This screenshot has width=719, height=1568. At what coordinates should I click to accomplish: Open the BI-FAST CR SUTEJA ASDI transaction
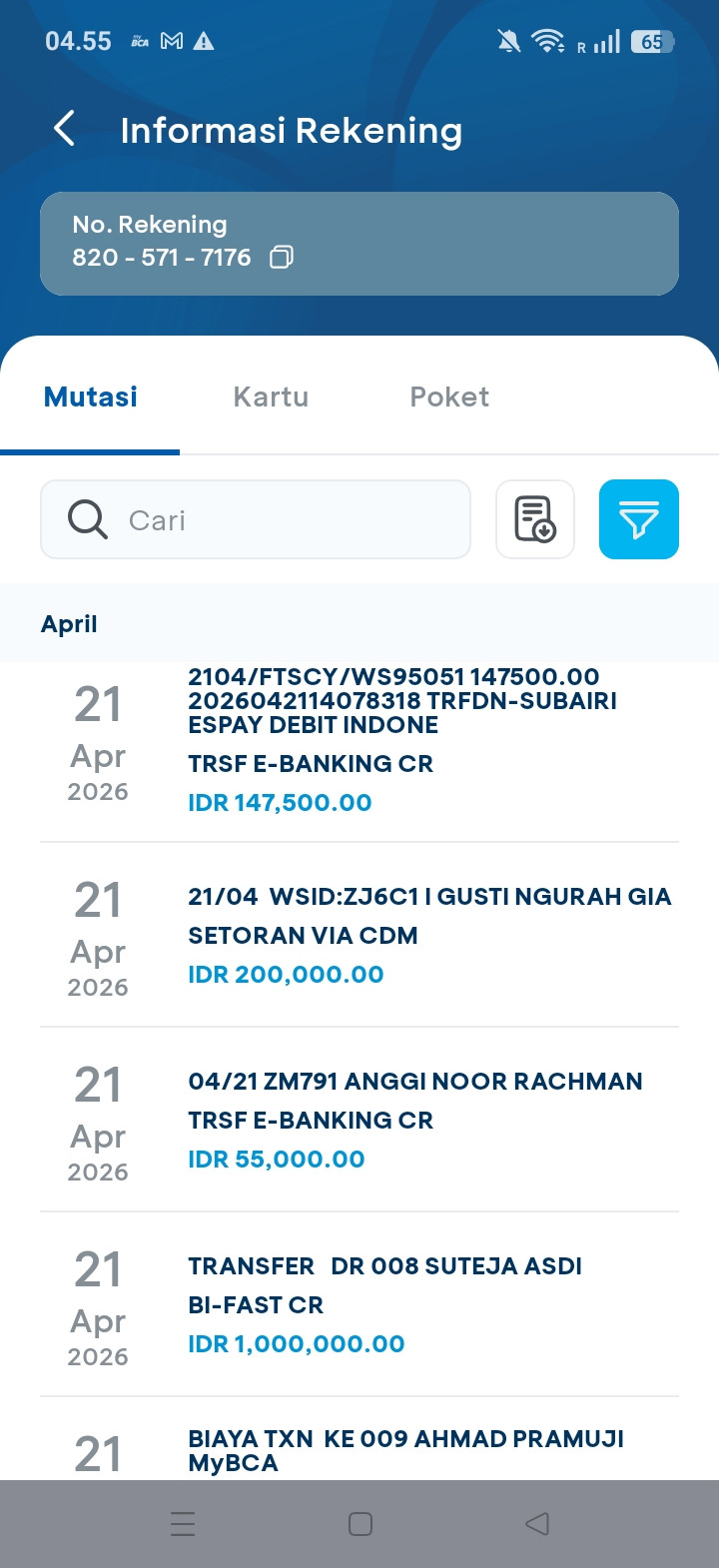[399, 1304]
